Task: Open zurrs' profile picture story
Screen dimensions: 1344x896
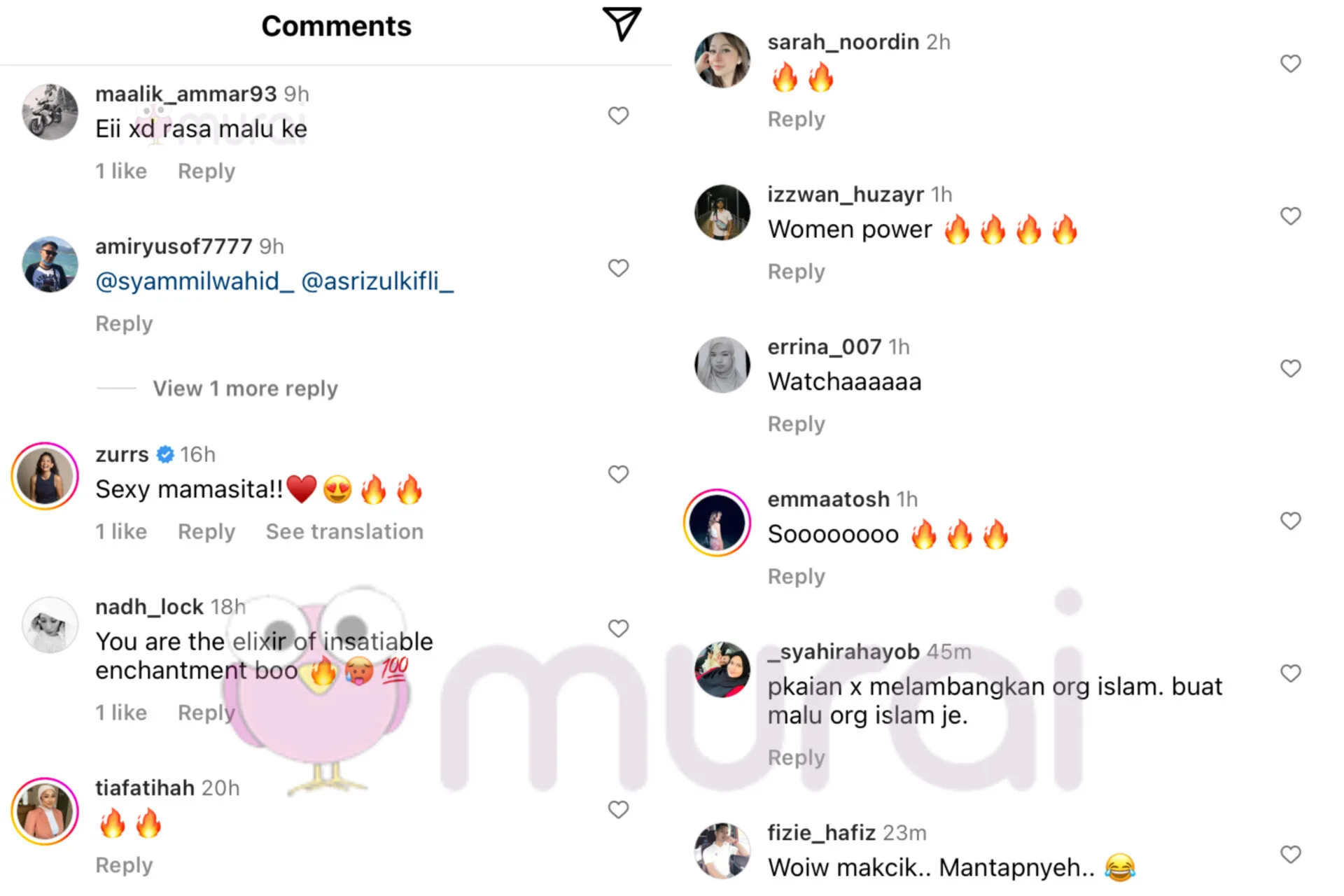Action: 45,476
